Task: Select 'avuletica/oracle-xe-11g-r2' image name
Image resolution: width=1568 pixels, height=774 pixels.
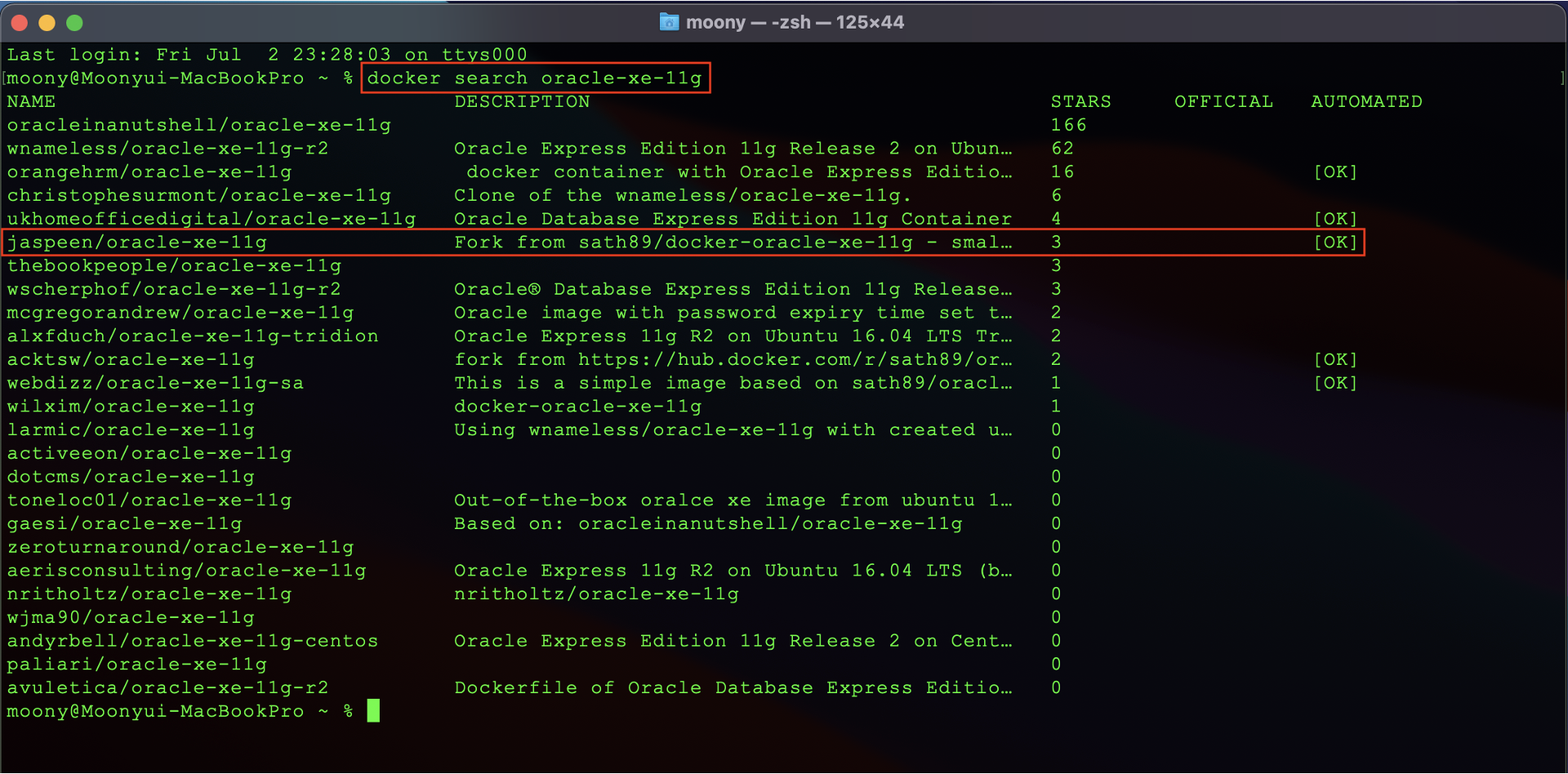Action: click(x=167, y=688)
